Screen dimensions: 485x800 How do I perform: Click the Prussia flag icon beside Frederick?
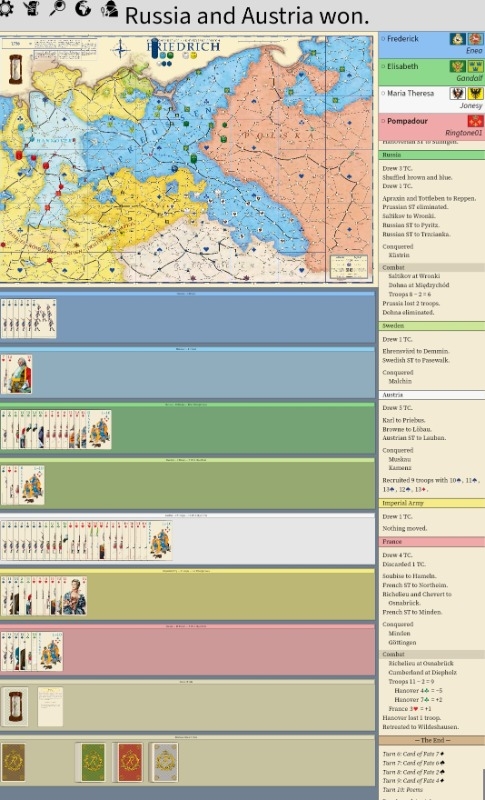pyautogui.click(x=457, y=39)
